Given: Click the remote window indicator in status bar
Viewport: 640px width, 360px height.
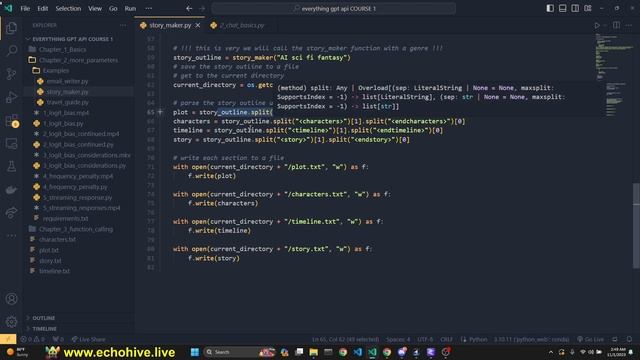Looking at the screenshot, I should pos(8,339).
